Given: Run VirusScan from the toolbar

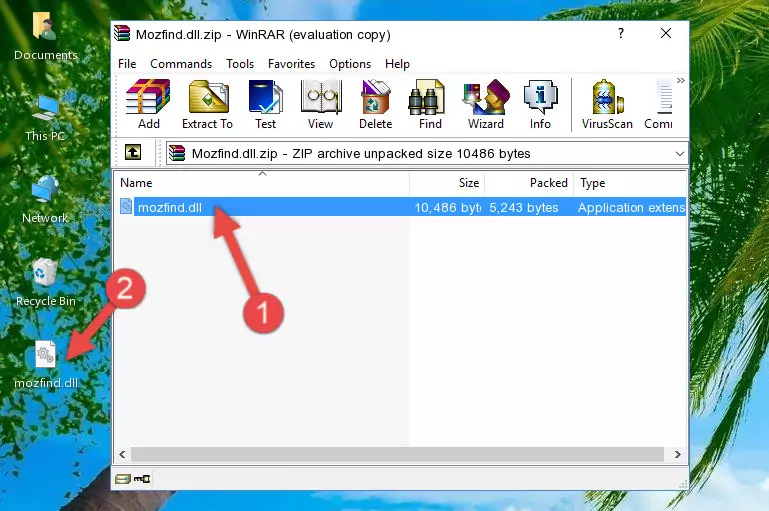Looking at the screenshot, I should click(x=607, y=104).
